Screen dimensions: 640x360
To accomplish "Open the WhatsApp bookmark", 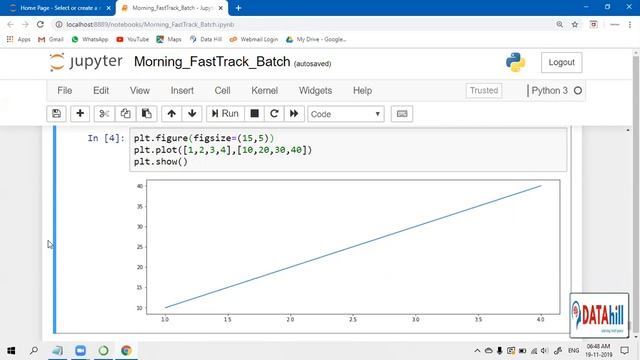I will pyautogui.click(x=90, y=39).
